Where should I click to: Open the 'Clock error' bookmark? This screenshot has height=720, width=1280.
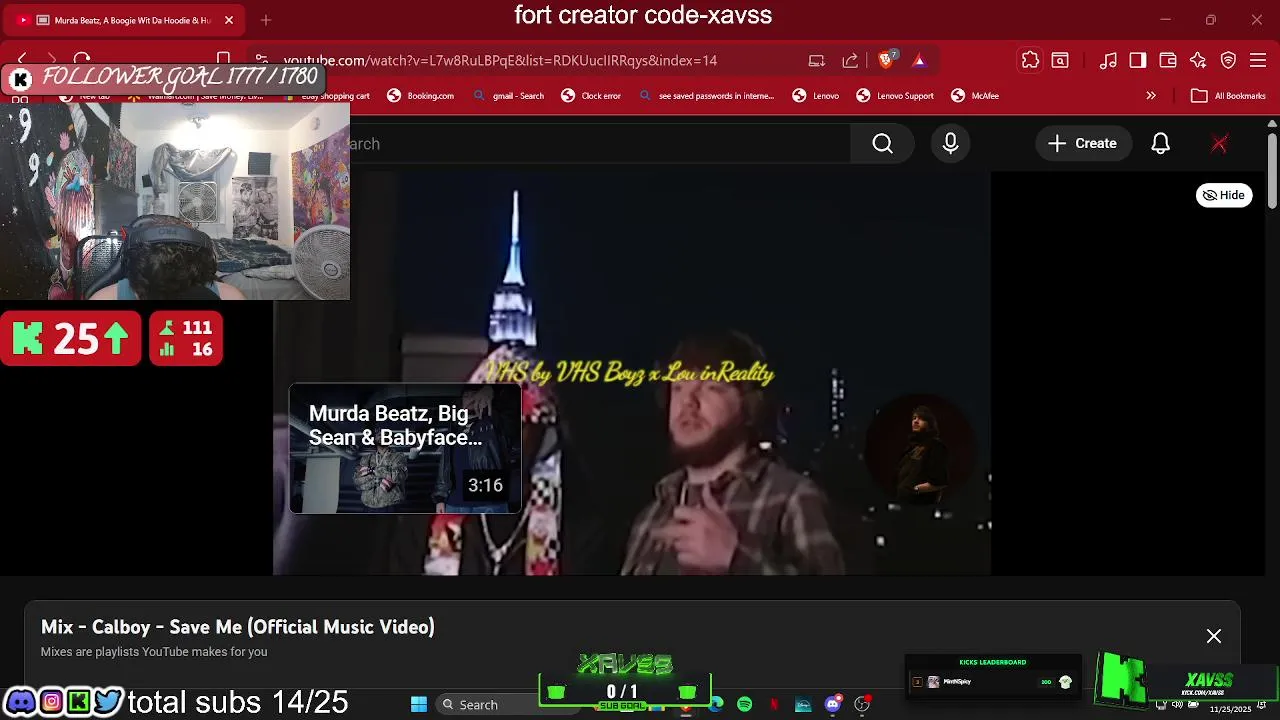coord(591,96)
